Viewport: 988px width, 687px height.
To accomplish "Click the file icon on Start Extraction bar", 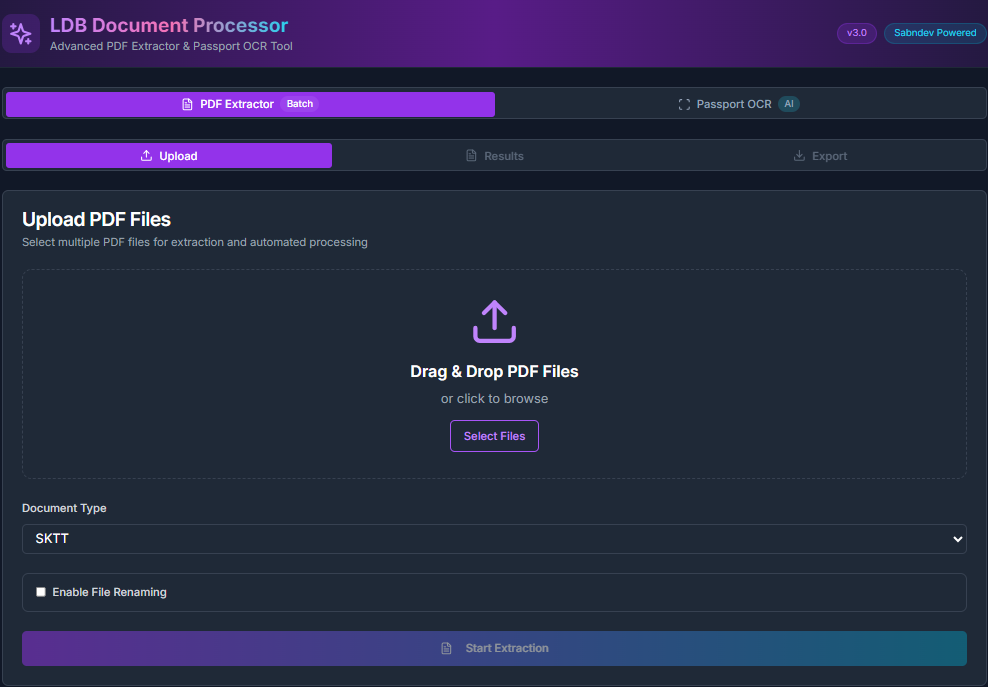I will pos(447,648).
